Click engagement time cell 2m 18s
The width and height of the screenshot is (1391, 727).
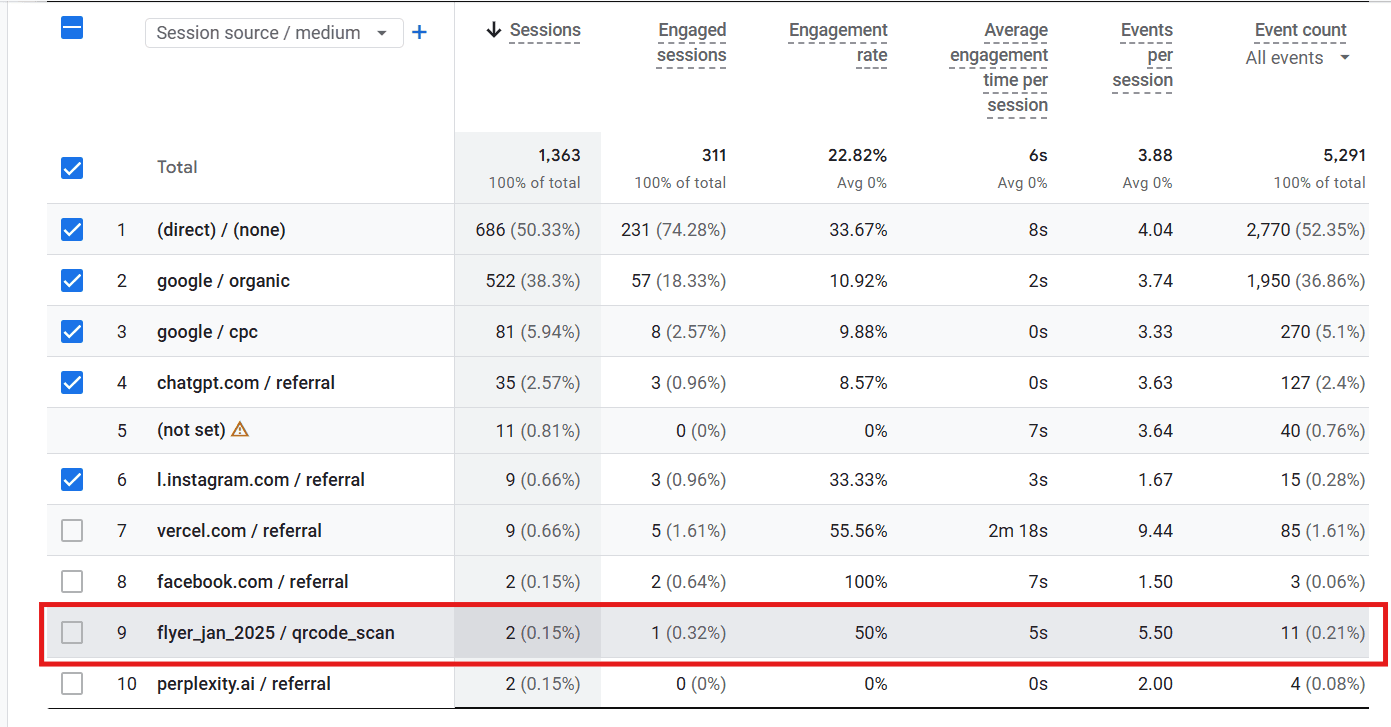[x=1018, y=531]
